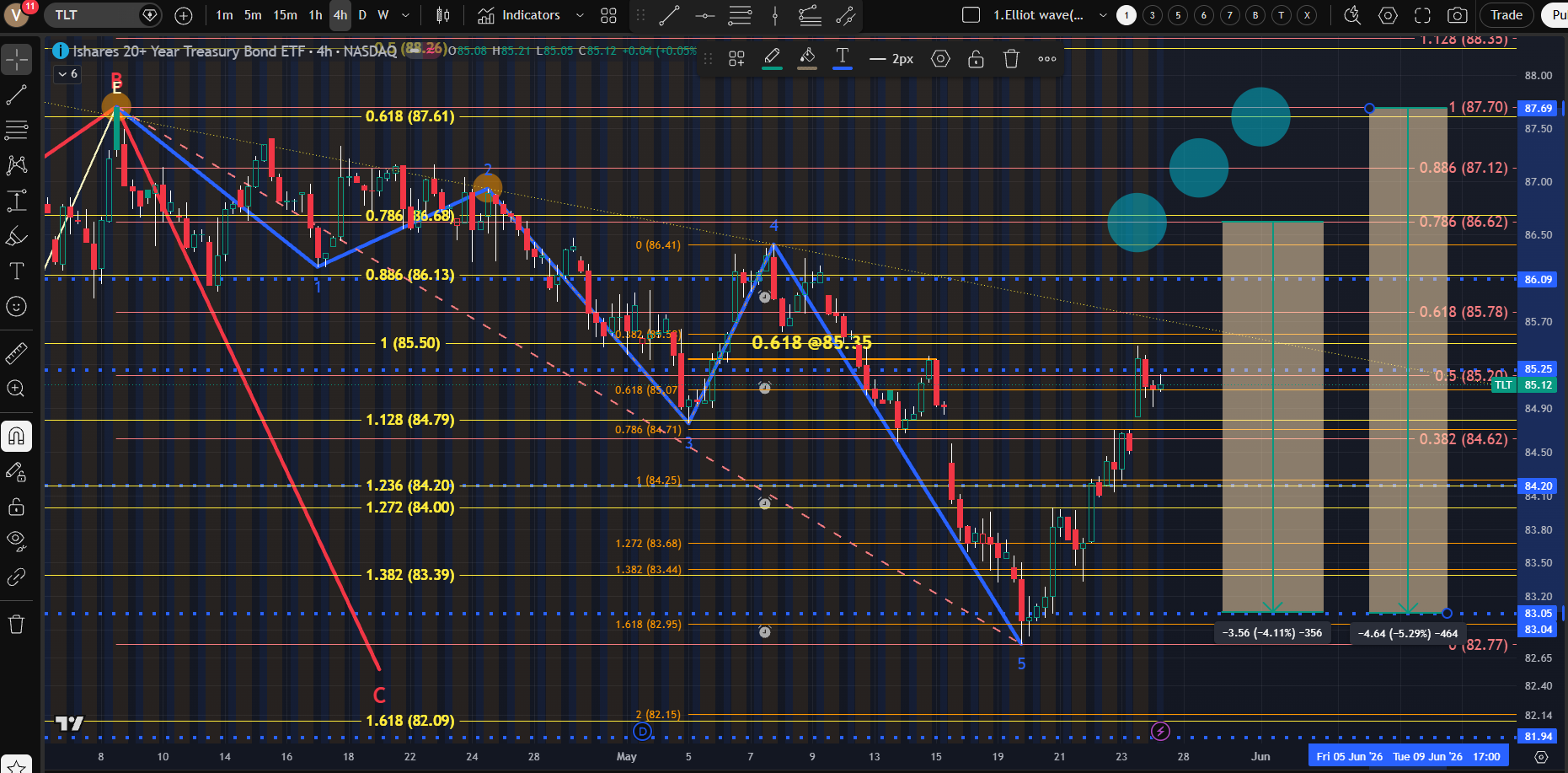Change the drawing line color swatch
The image size is (1568, 773).
pos(772,59)
